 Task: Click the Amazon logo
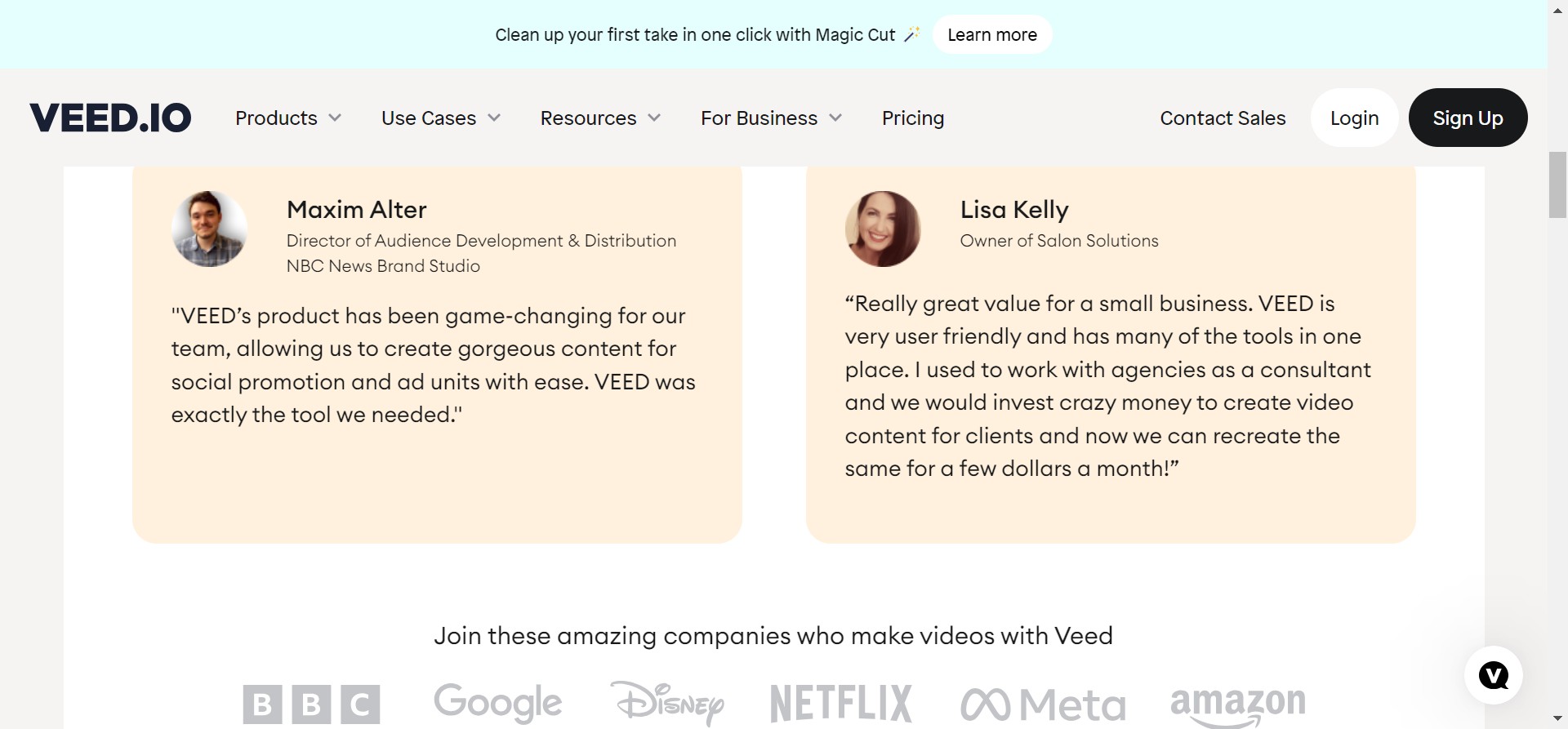tap(1237, 704)
